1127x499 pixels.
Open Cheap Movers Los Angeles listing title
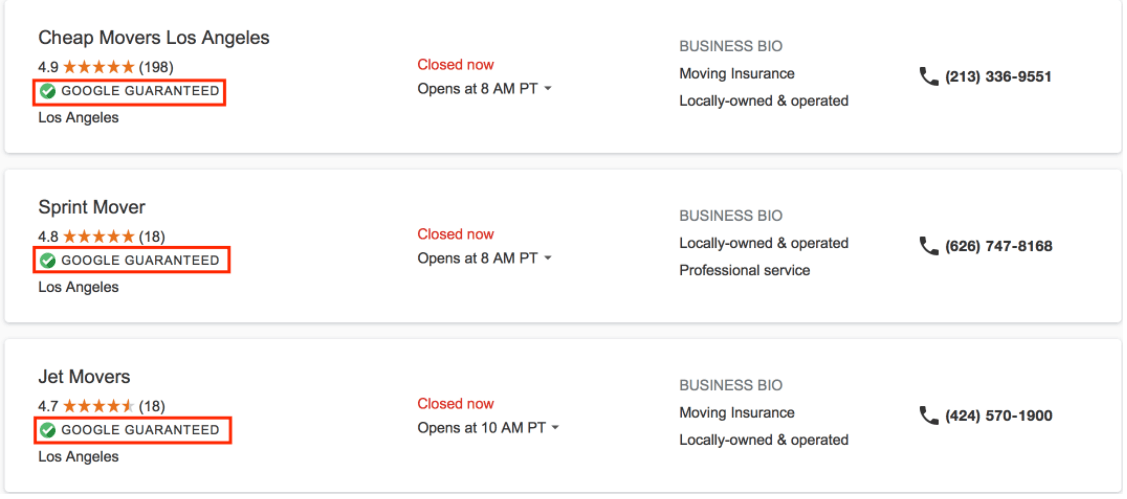(154, 37)
